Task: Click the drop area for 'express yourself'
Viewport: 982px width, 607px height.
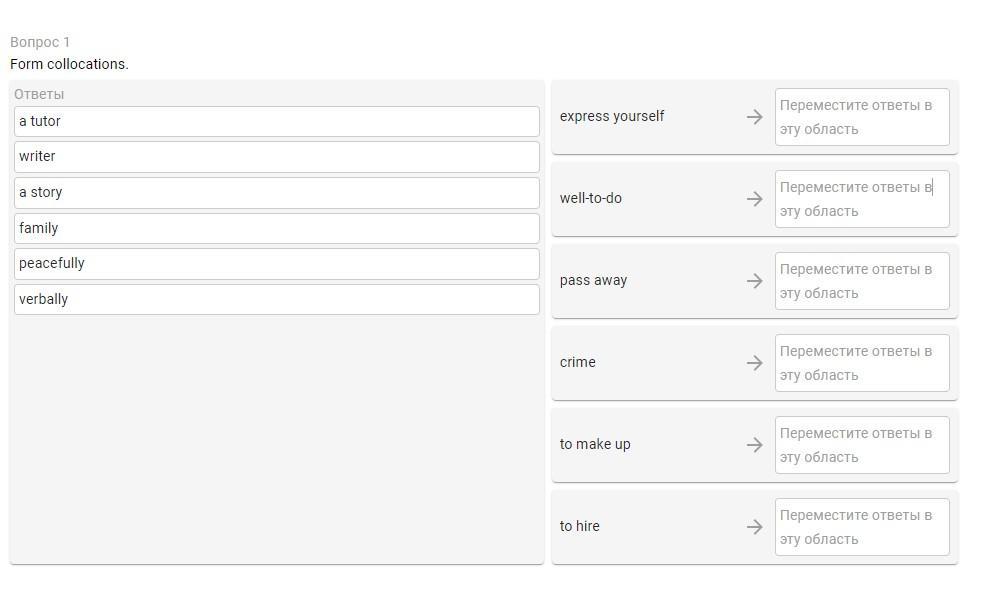Action: coord(861,117)
